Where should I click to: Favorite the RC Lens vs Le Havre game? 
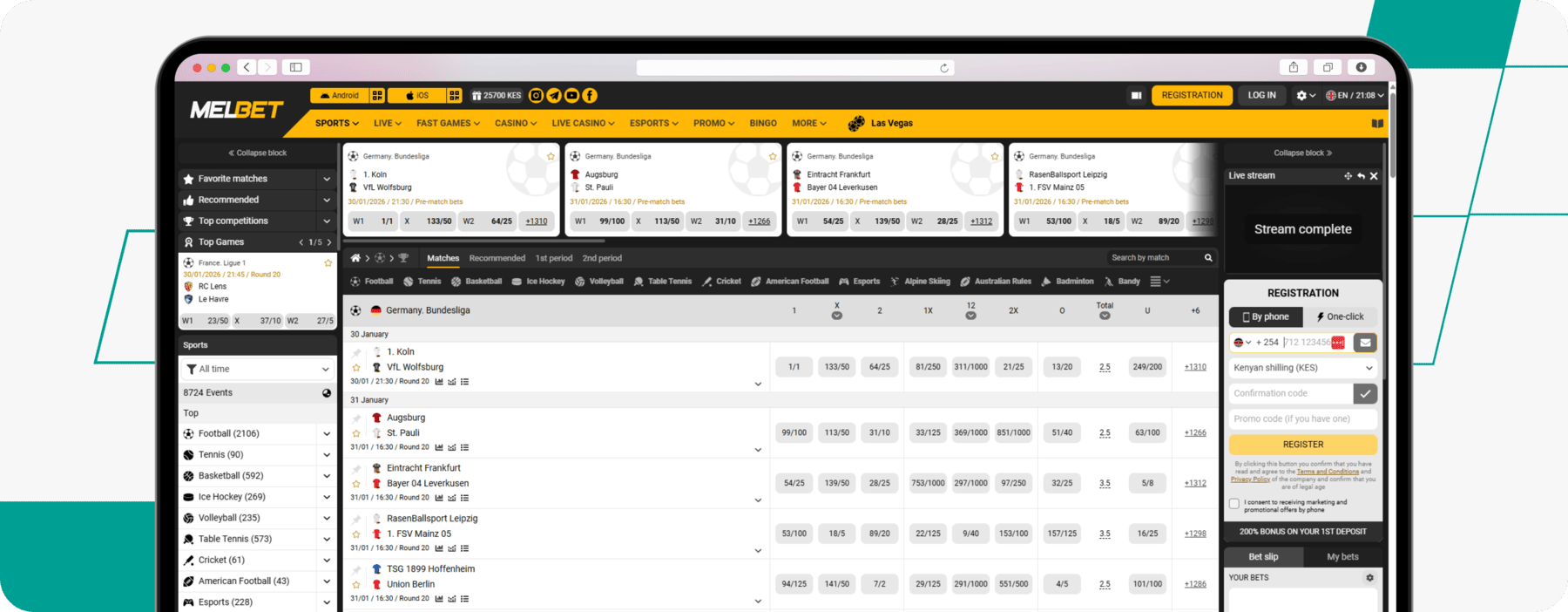pyautogui.click(x=328, y=263)
